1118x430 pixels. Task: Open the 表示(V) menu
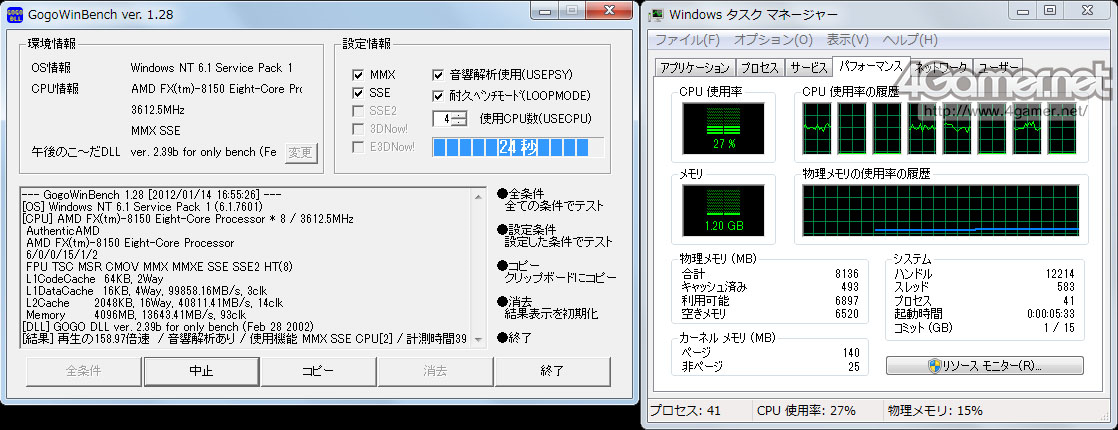point(848,39)
